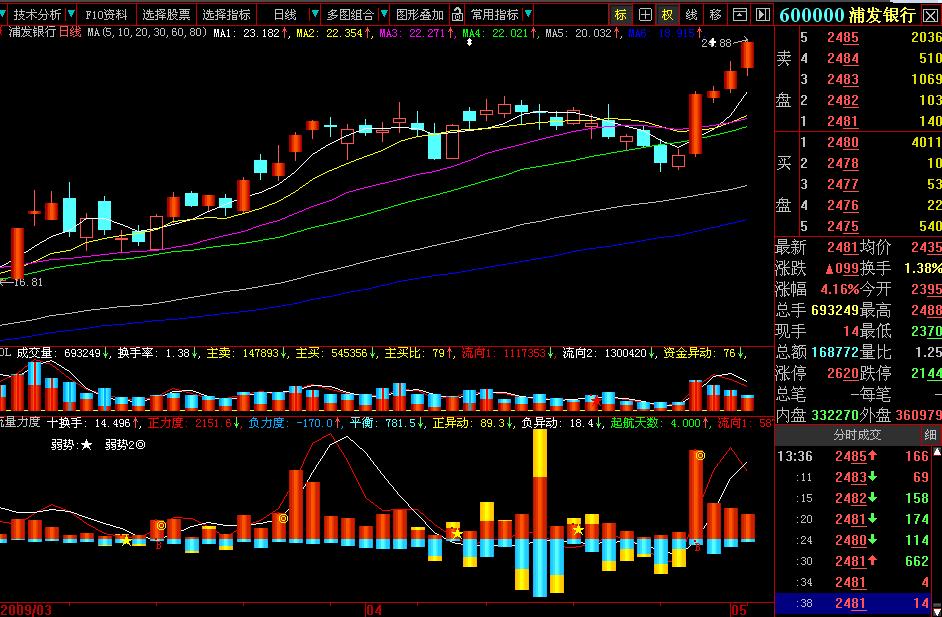Click the 内盘 332270 value
Image resolution: width=942 pixels, height=617 pixels.
click(835, 415)
